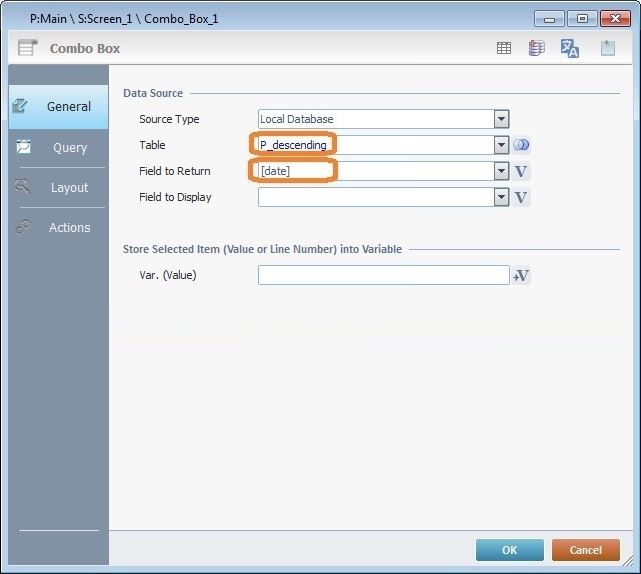The width and height of the screenshot is (641, 574).
Task: Click the arrow-V icon beside Var. (Value)
Action: point(521,276)
